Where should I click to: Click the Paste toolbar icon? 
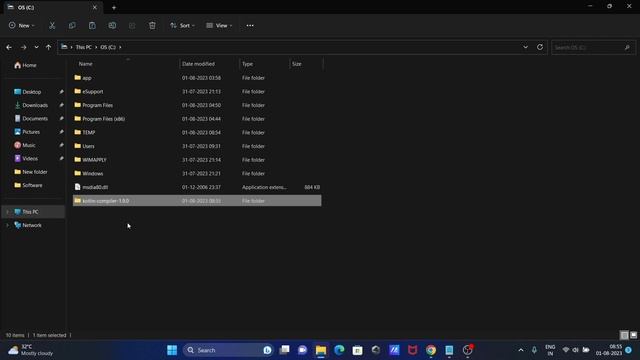(92, 25)
